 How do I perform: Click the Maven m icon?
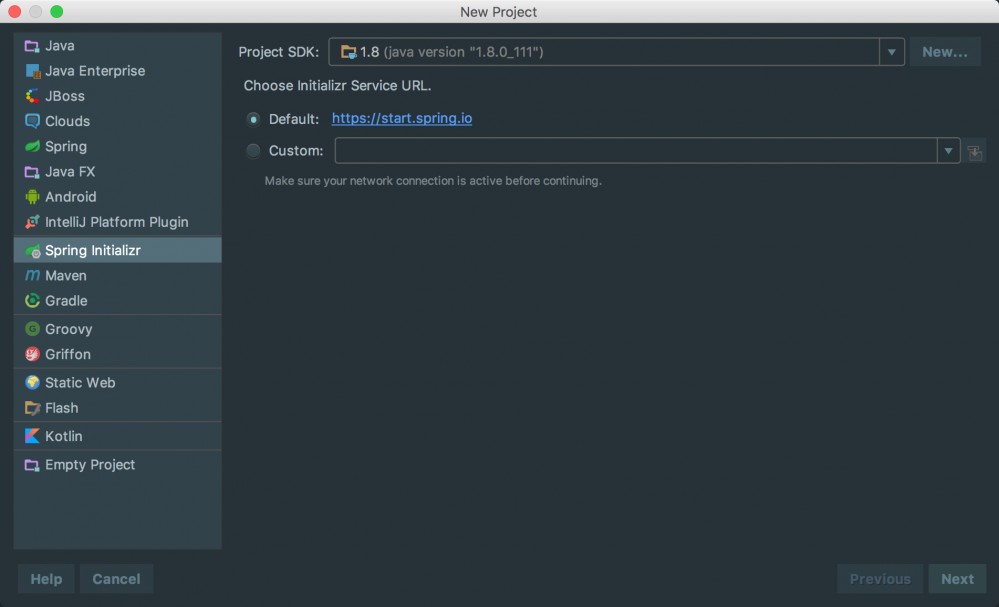(x=32, y=276)
